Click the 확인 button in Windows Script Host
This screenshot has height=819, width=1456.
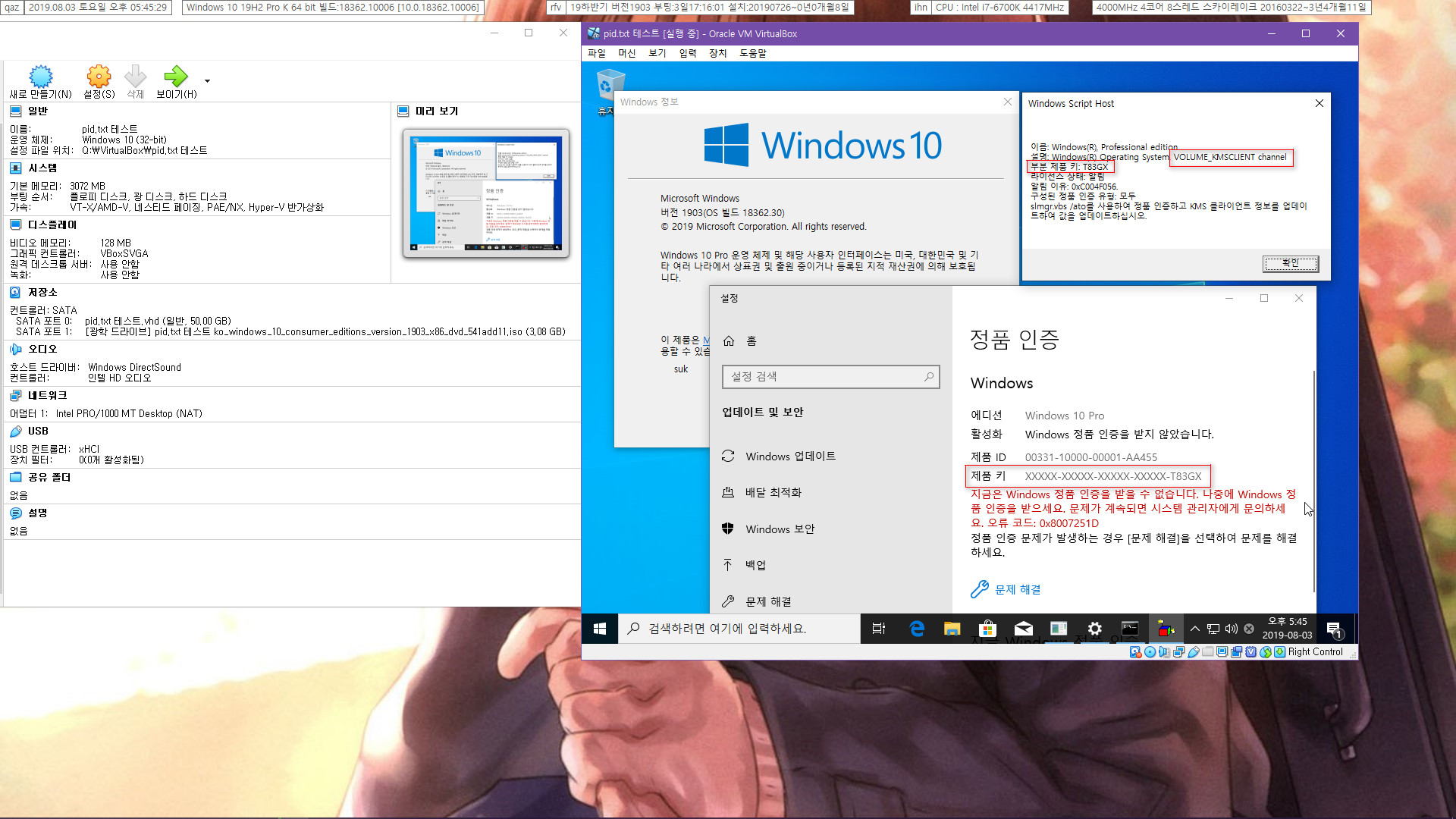(x=1291, y=263)
